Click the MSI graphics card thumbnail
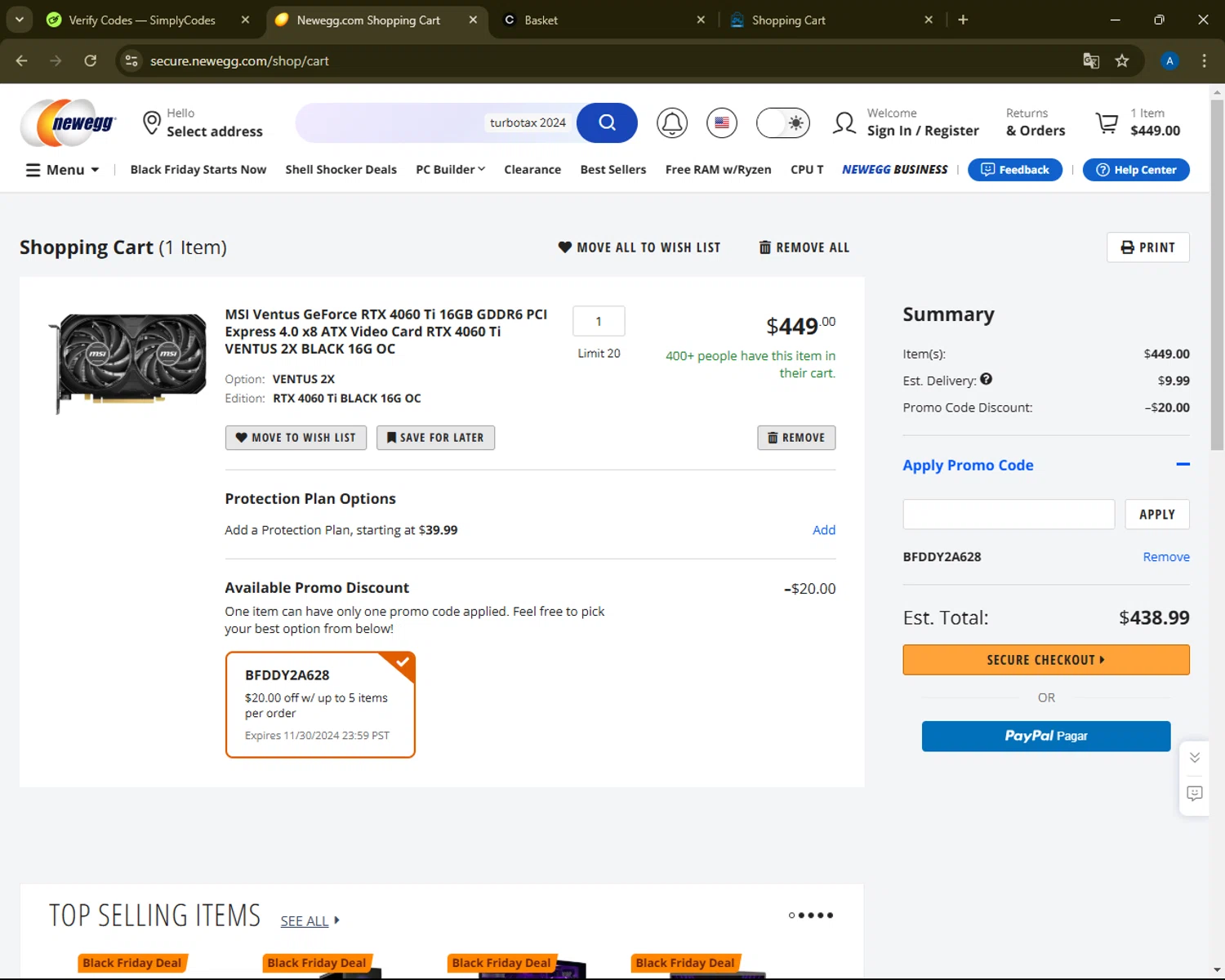The width and height of the screenshot is (1225, 980). click(128, 363)
